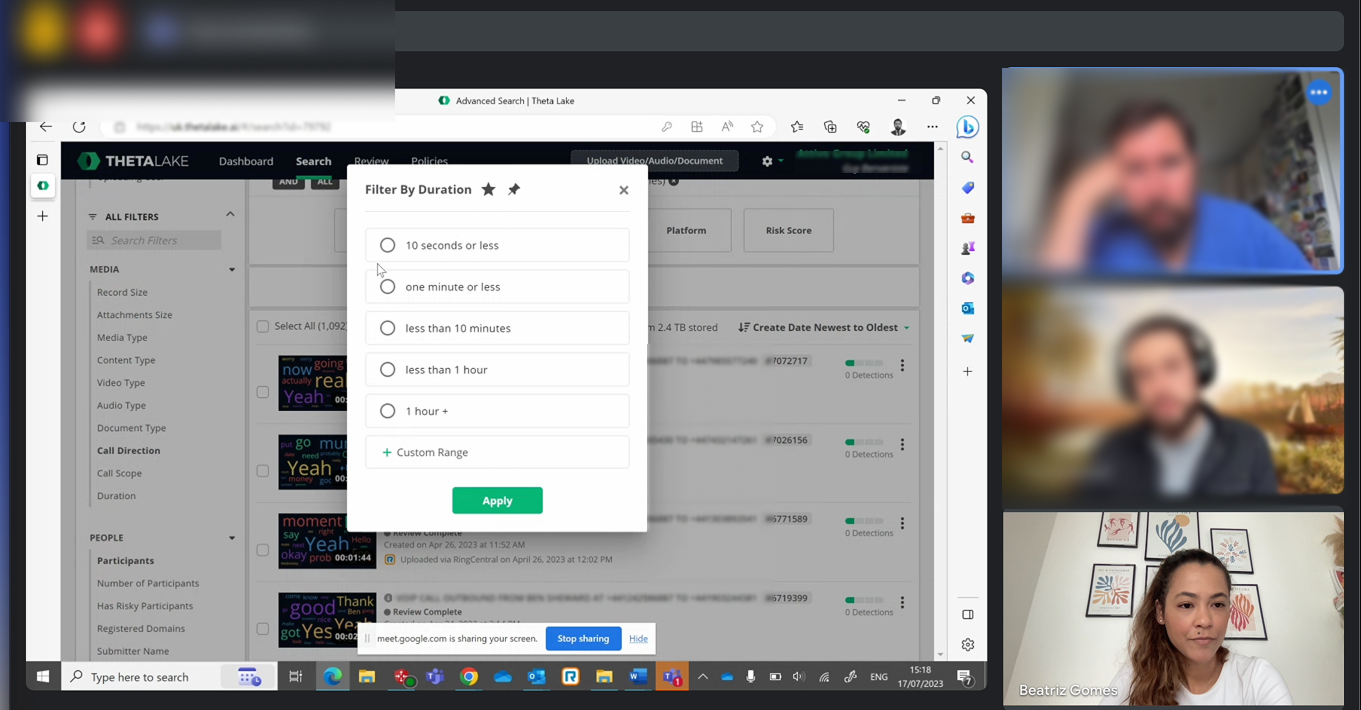1361x710 pixels.
Task: Go to the Dashboard tab
Action: pos(246,161)
